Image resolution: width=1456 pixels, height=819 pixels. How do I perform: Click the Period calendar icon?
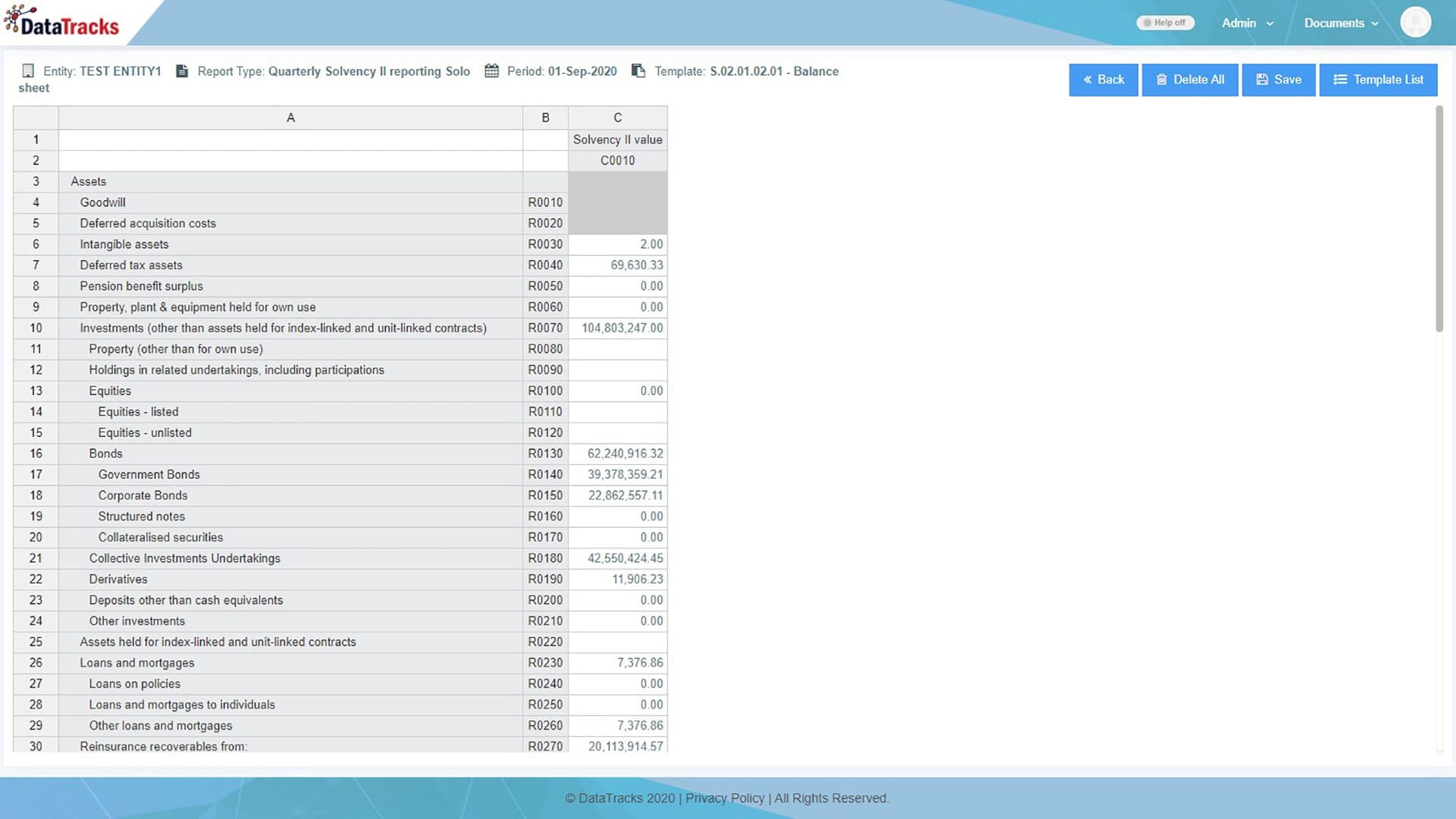pos(491,71)
